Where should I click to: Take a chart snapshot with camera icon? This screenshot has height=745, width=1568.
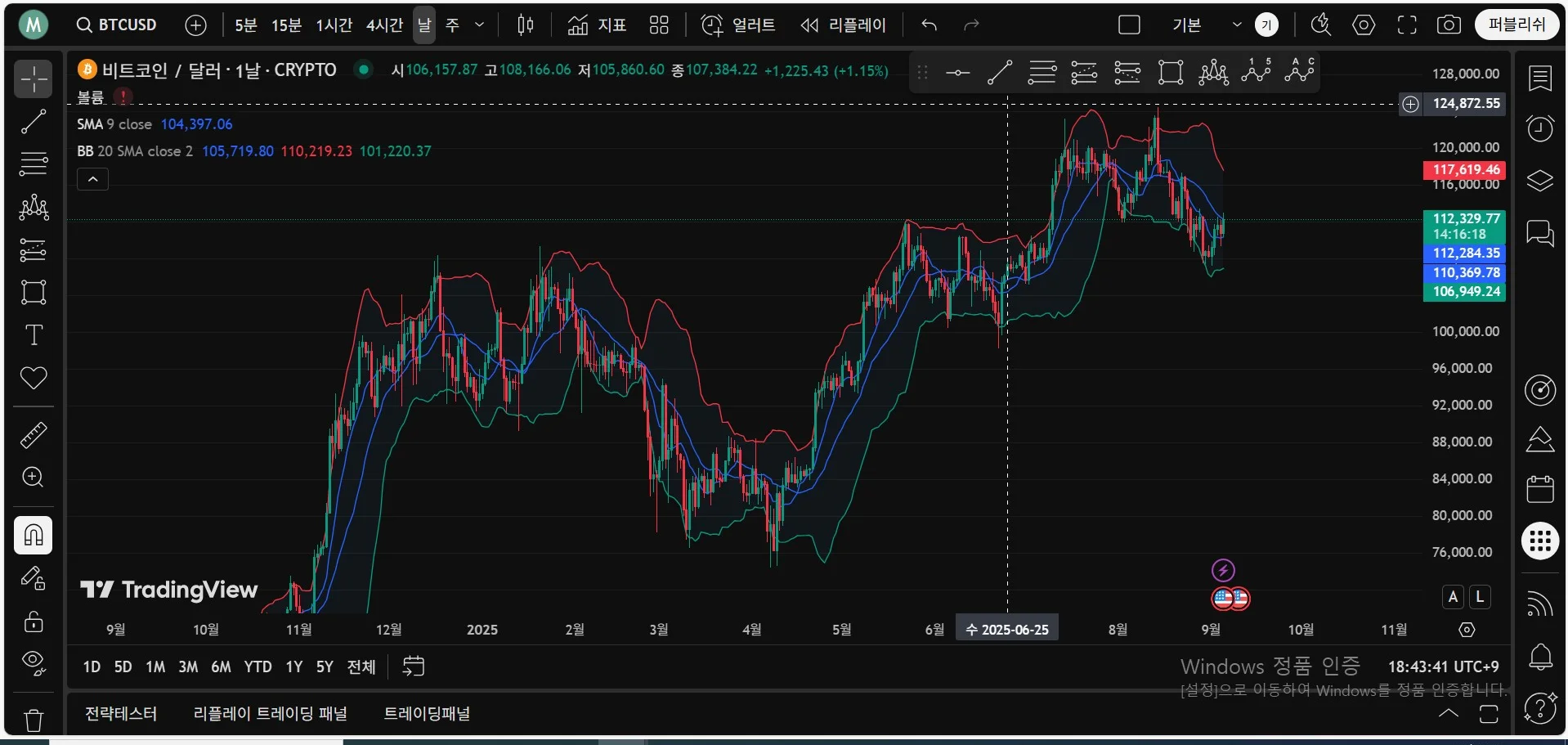point(1449,25)
